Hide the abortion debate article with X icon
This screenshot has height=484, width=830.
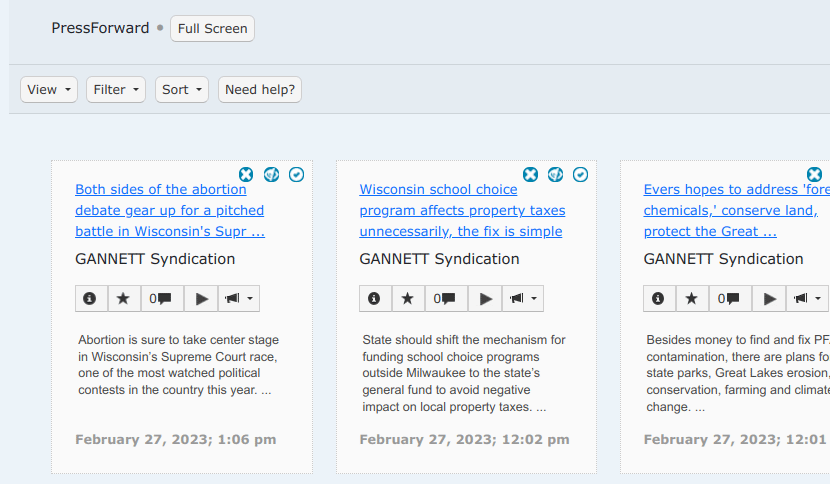(x=246, y=174)
